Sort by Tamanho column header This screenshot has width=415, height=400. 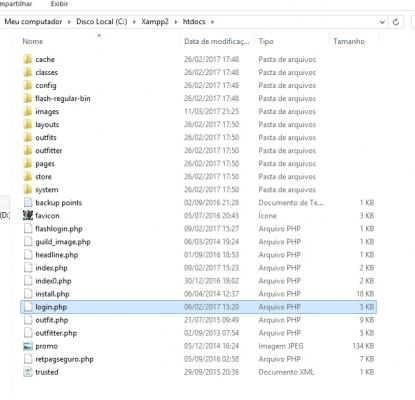coord(349,41)
